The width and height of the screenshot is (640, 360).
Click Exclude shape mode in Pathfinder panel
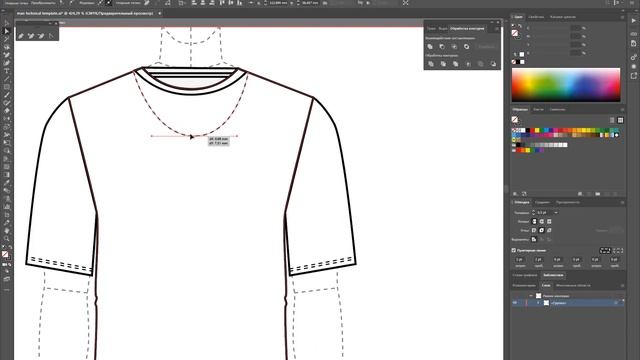(467, 47)
